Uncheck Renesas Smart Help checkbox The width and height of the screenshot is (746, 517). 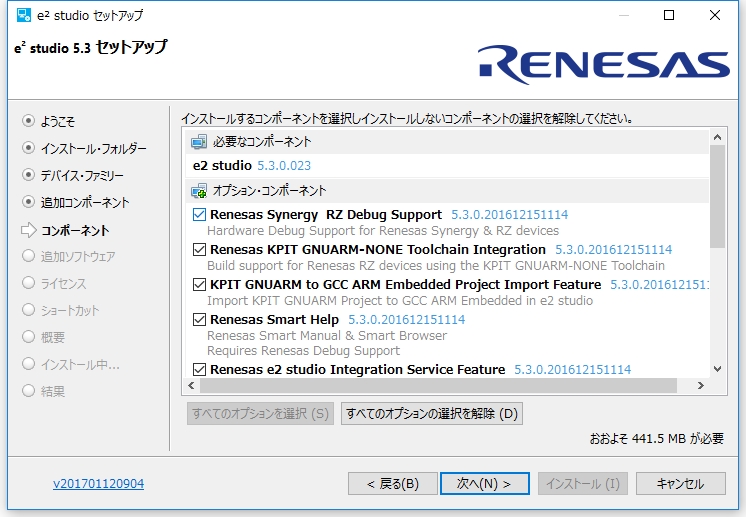tap(199, 320)
